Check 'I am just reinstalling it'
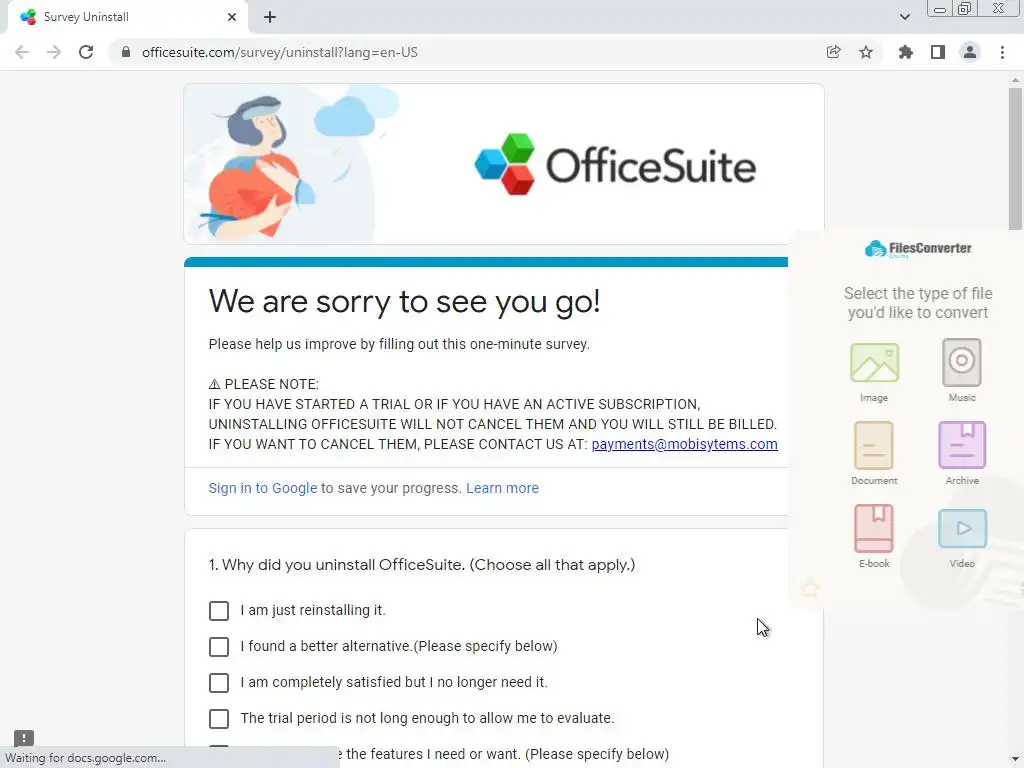1024x768 pixels. click(x=219, y=611)
